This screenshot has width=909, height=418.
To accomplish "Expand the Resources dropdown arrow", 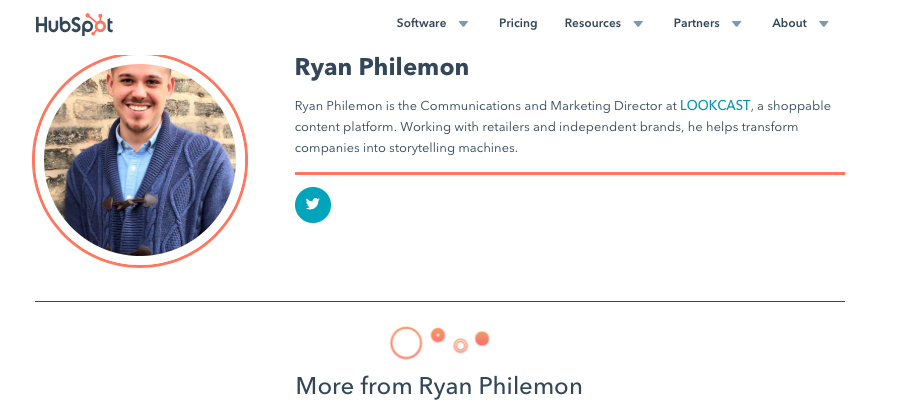I will tap(638, 24).
